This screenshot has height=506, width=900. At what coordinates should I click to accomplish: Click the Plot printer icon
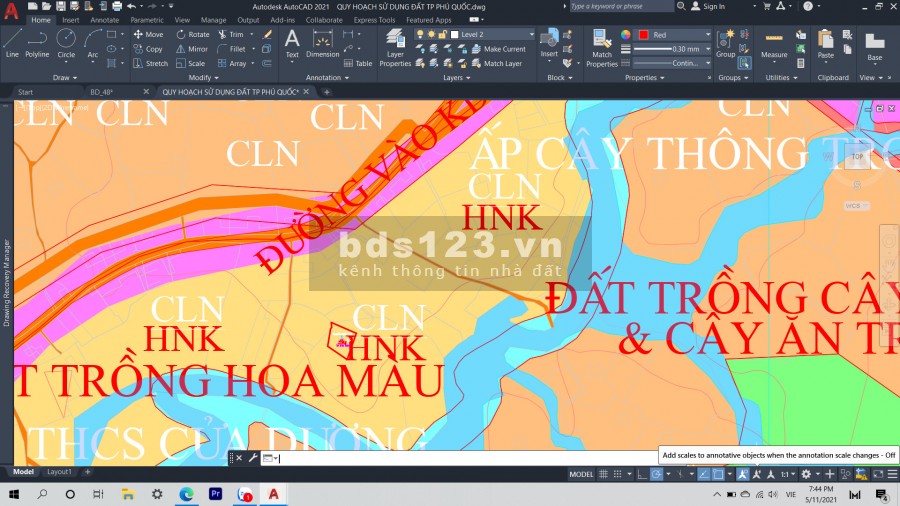pyautogui.click(x=117, y=6)
